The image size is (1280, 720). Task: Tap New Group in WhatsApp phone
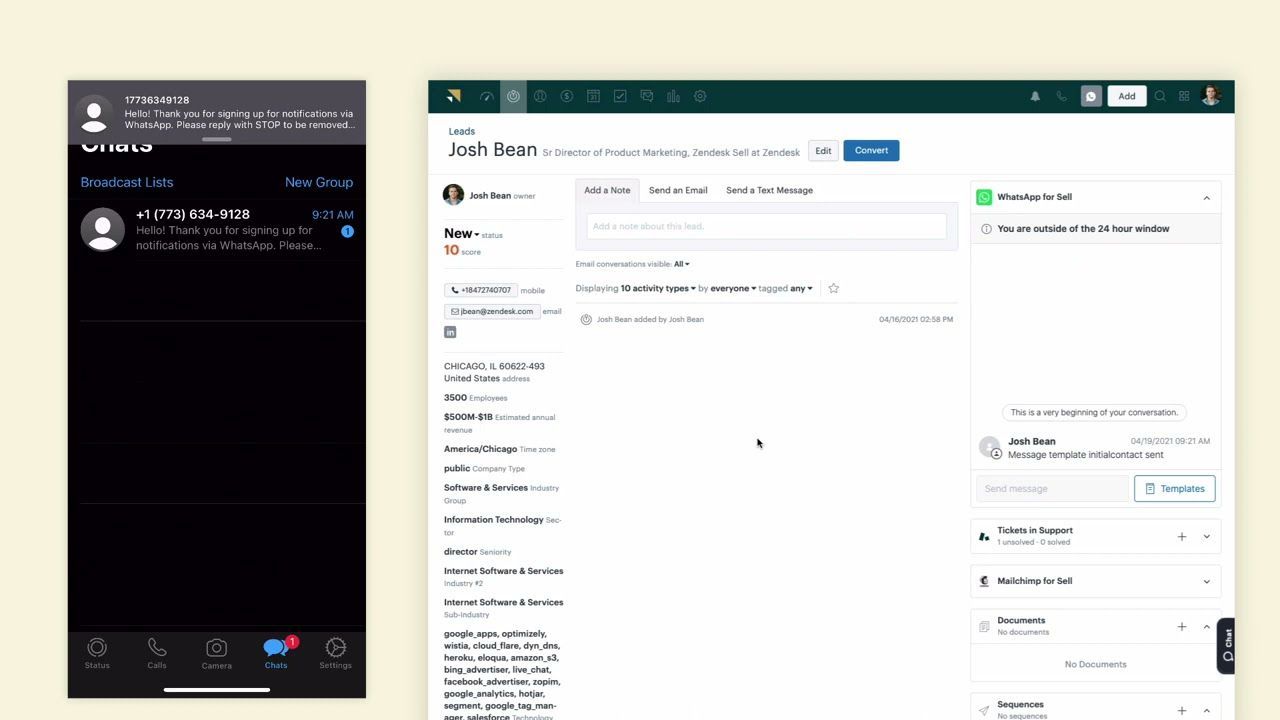(319, 182)
